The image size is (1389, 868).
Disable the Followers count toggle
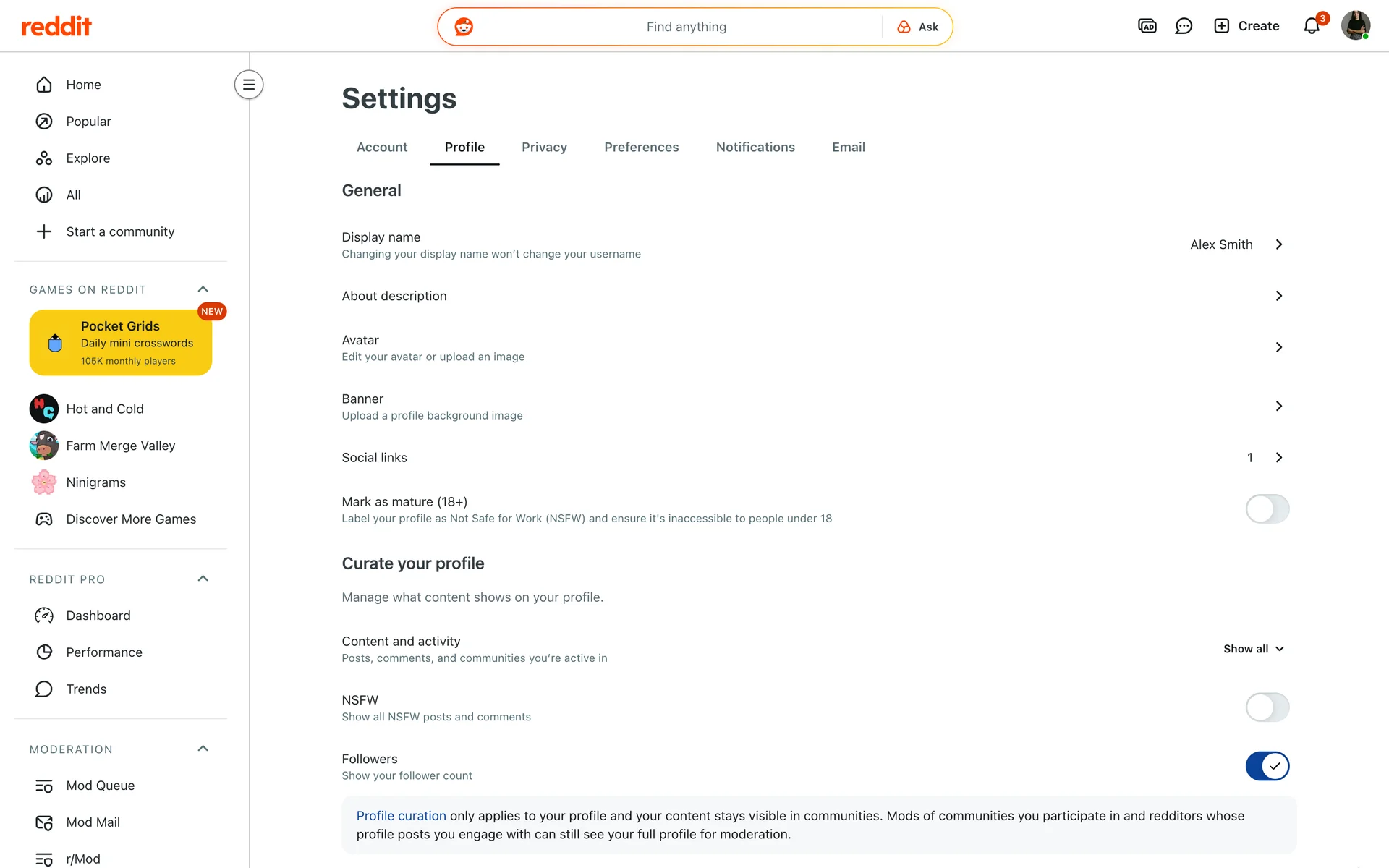(x=1267, y=766)
